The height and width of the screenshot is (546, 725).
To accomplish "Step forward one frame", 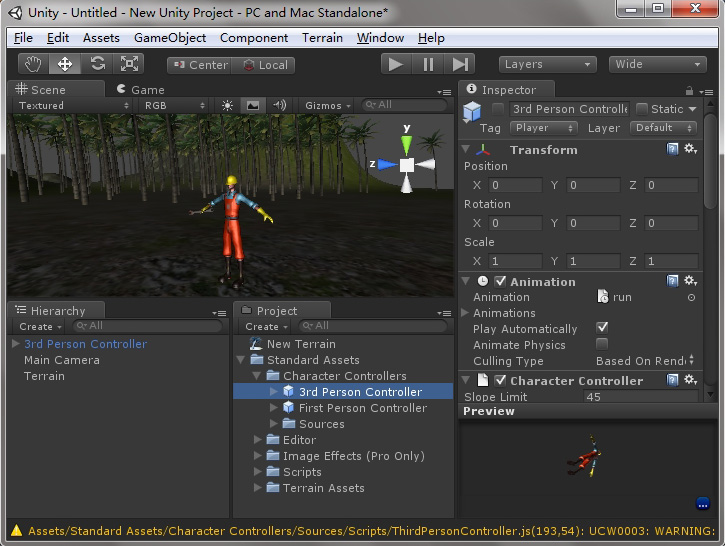I will pos(460,64).
